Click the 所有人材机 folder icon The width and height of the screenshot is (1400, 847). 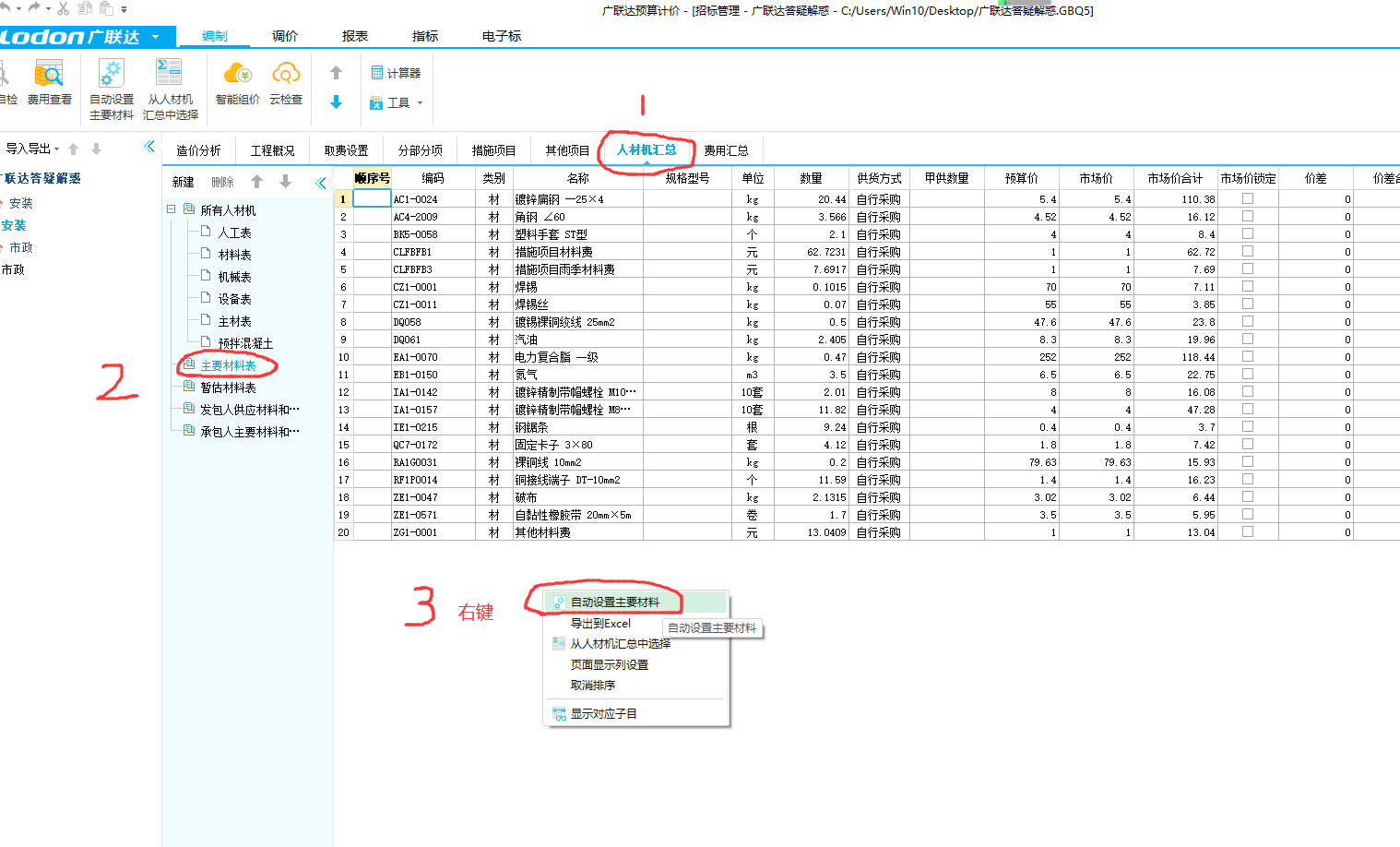pyautogui.click(x=189, y=209)
